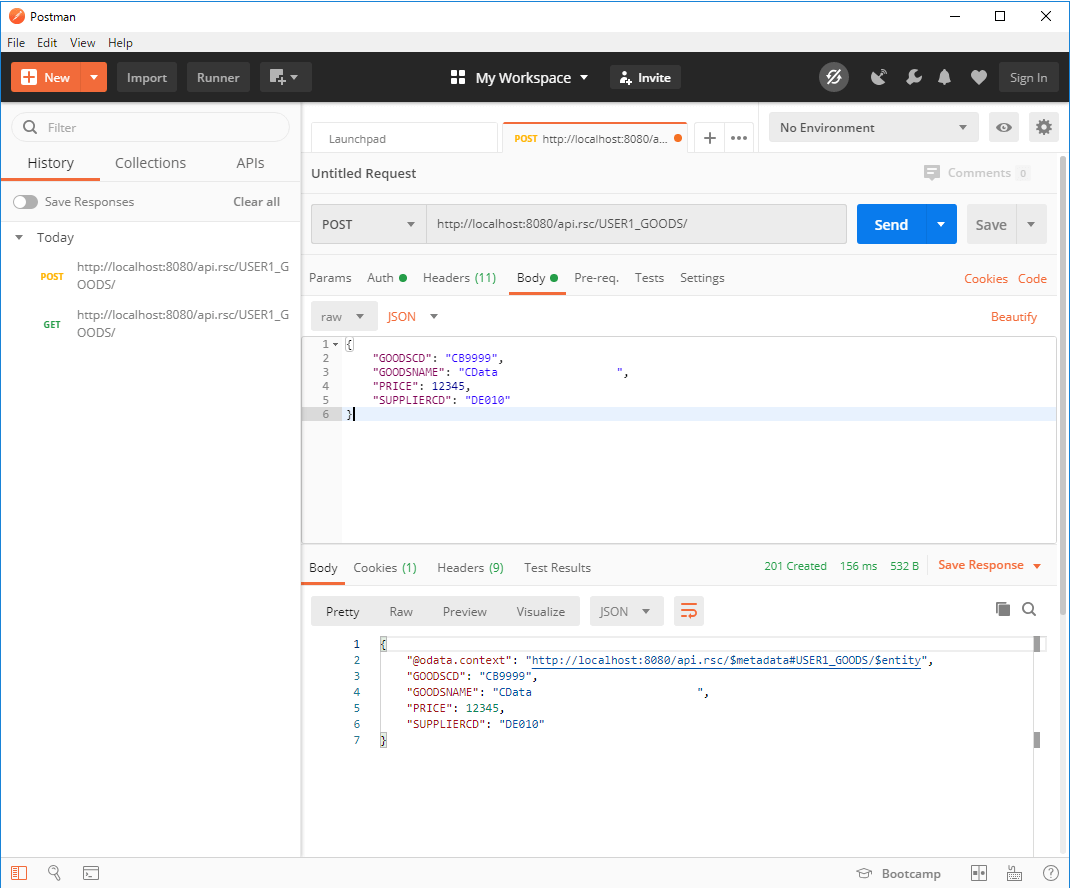Collapse the Today history group
The width and height of the screenshot is (1070, 888).
pos(19,238)
